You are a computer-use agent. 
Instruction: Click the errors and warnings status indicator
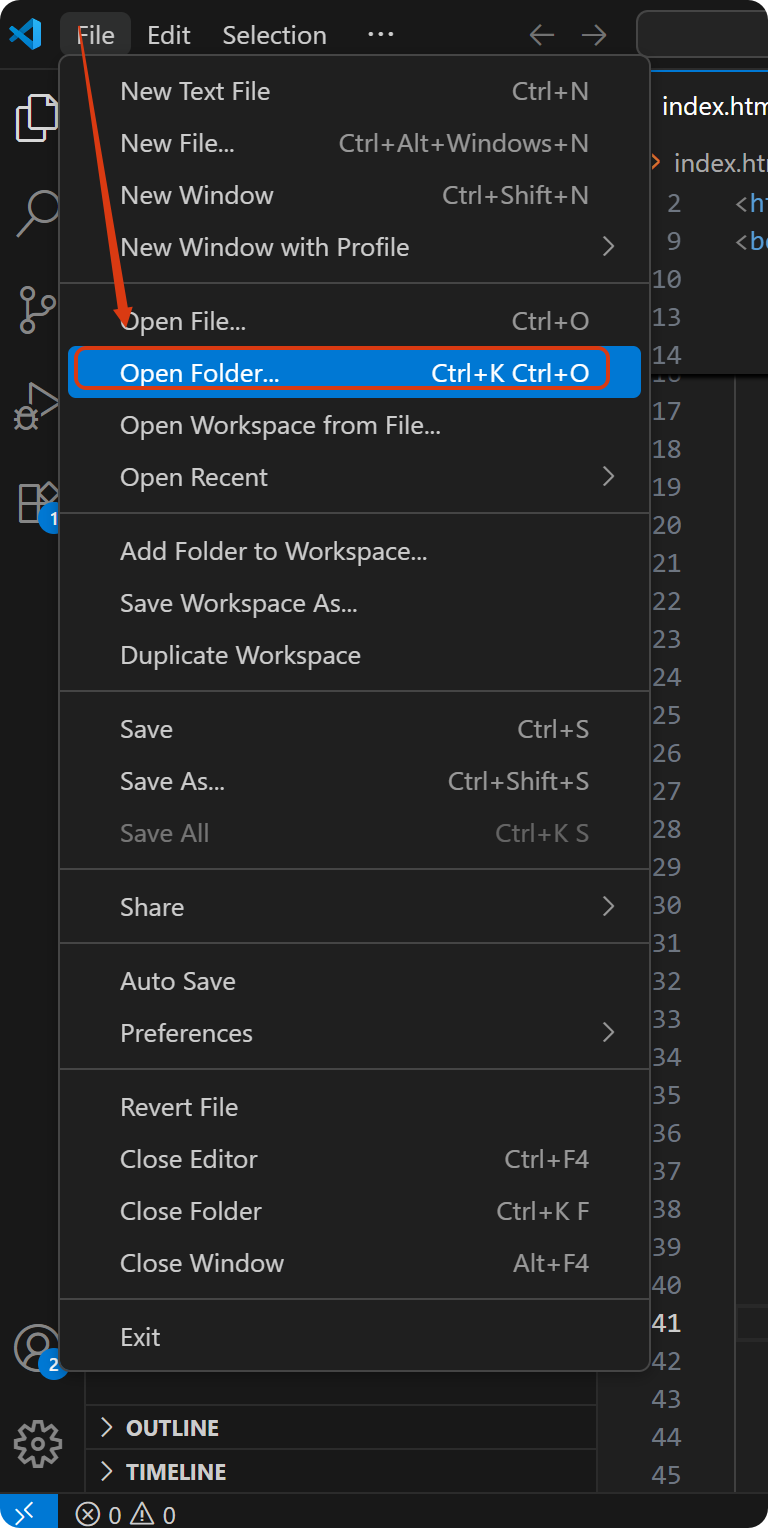tap(127, 1514)
